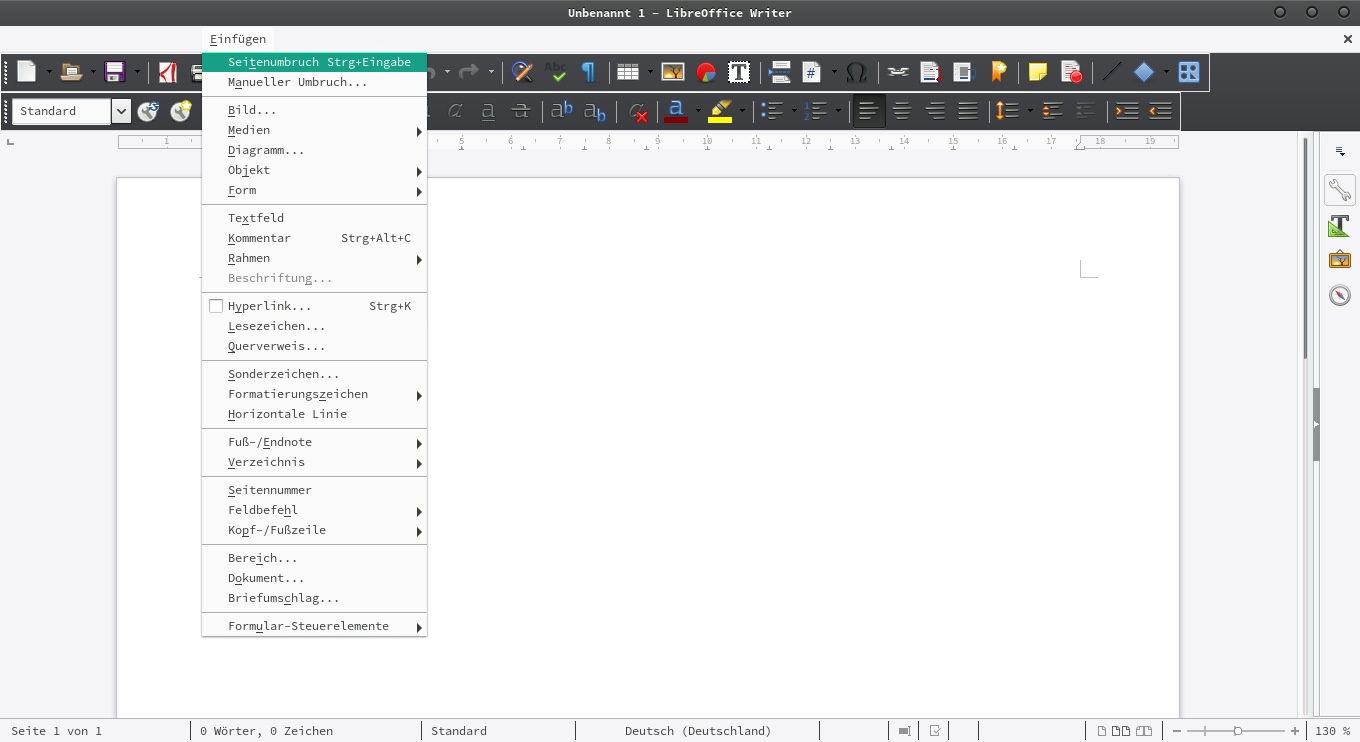Image resolution: width=1360 pixels, height=742 pixels.
Task: Open the Navigator from the sidebar compass icon
Action: [1340, 295]
